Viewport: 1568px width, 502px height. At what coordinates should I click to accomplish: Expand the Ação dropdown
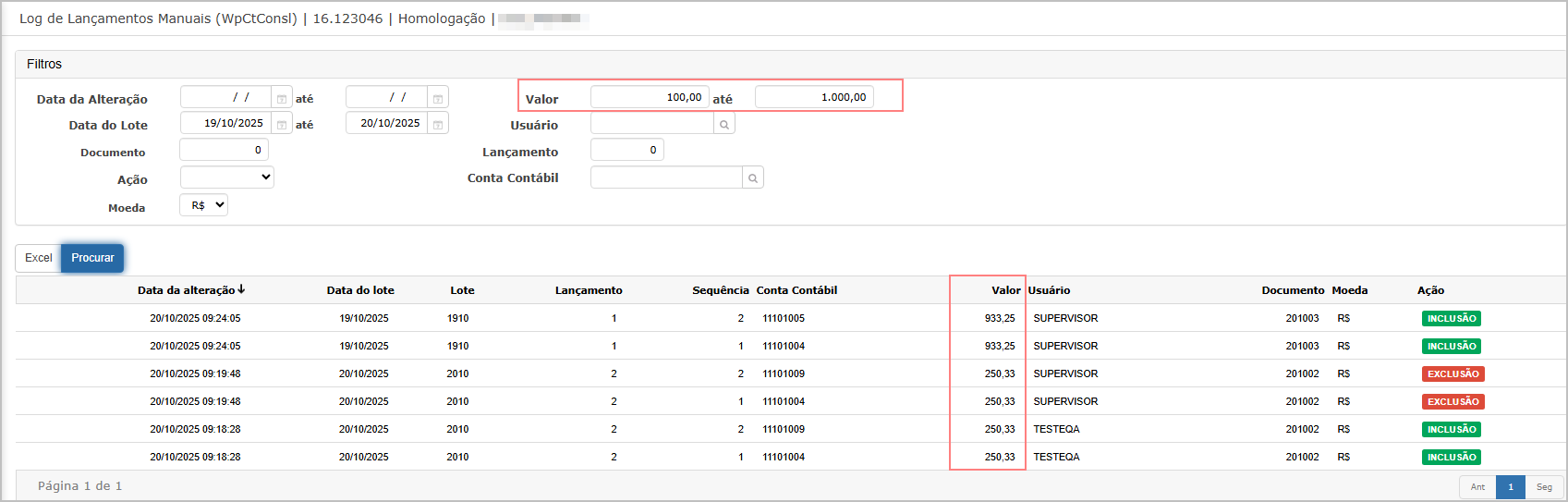coord(227,178)
